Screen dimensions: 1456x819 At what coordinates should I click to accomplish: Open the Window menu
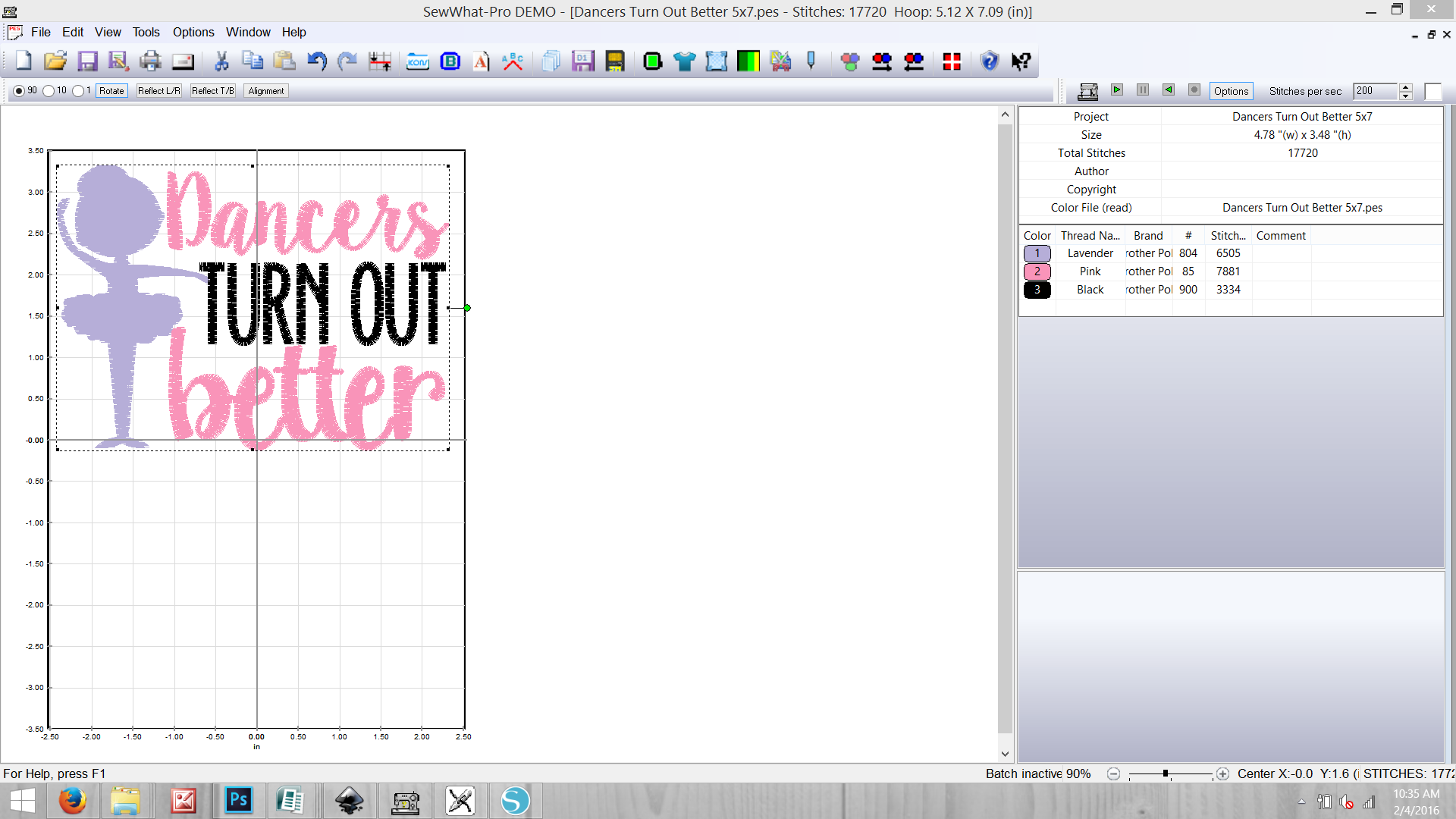pyautogui.click(x=248, y=32)
